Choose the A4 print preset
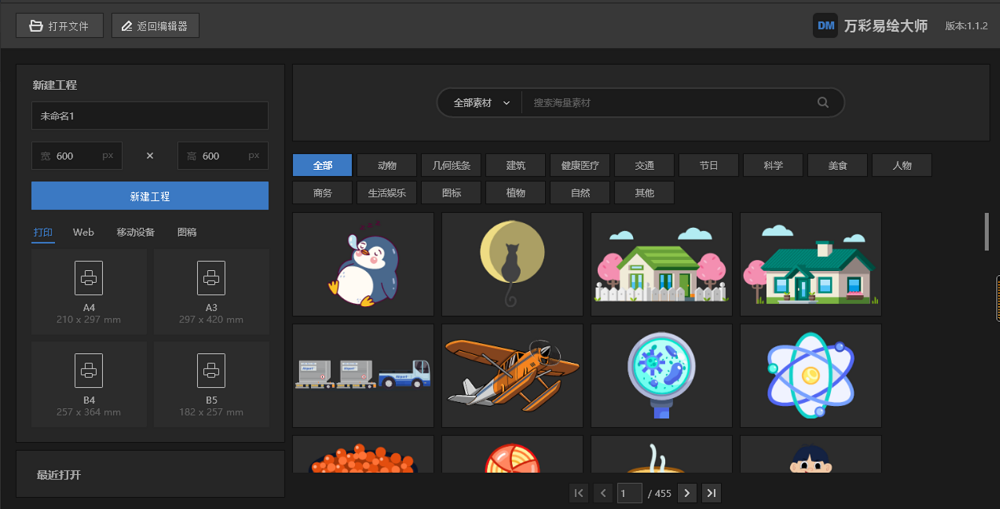This screenshot has height=509, width=1000. tap(89, 291)
